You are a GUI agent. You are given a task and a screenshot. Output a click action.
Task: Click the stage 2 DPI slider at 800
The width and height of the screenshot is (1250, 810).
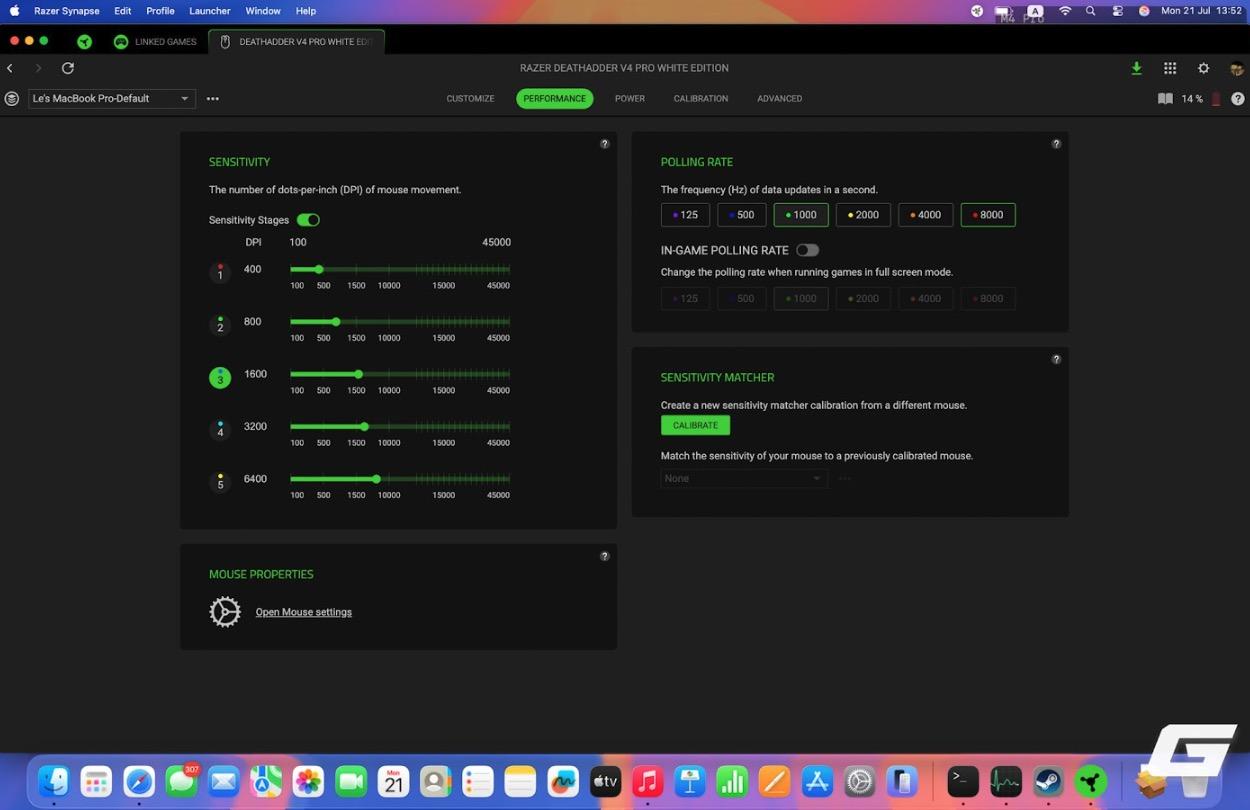coord(336,322)
